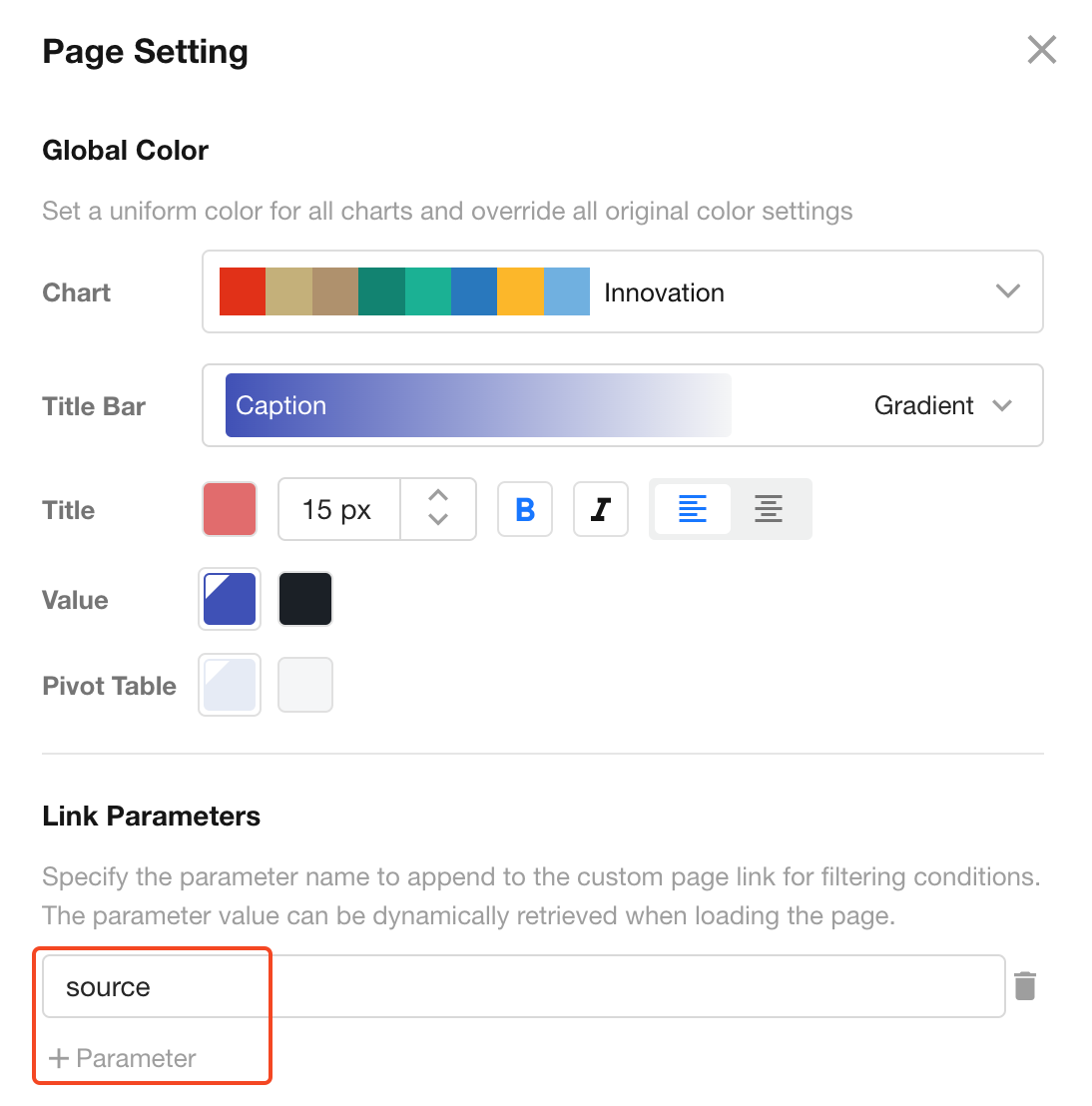Center-align the title text
The image size is (1092, 1106).
(x=768, y=509)
